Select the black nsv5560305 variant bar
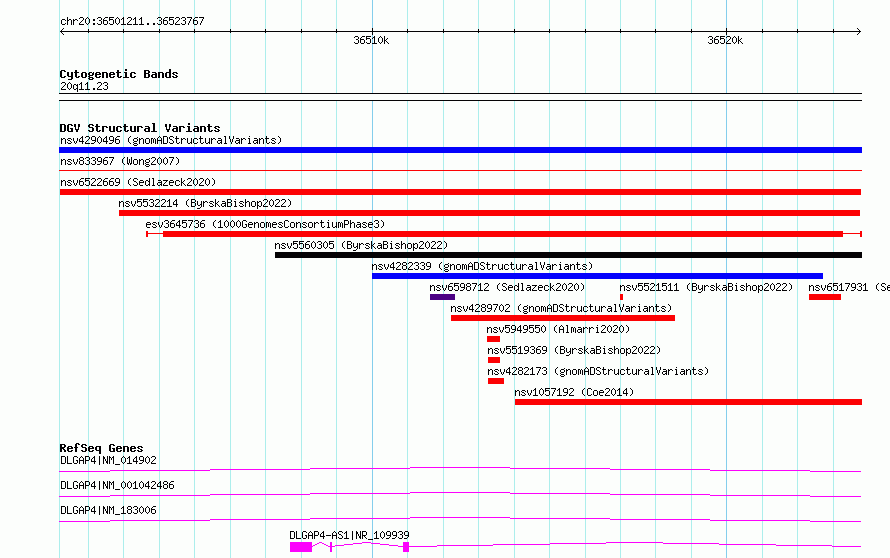890x558 pixels. [568, 255]
